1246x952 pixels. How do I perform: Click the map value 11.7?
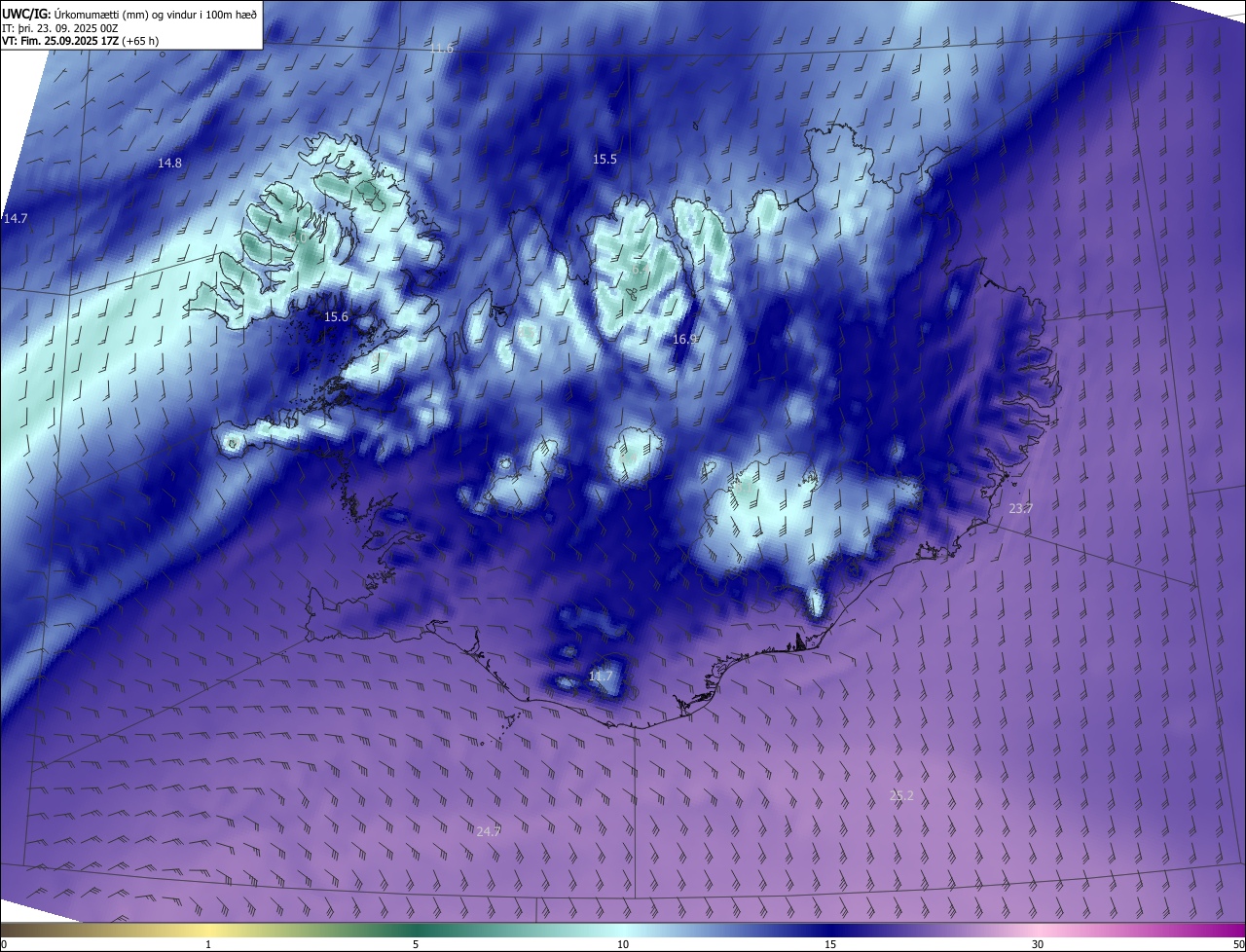tap(601, 677)
